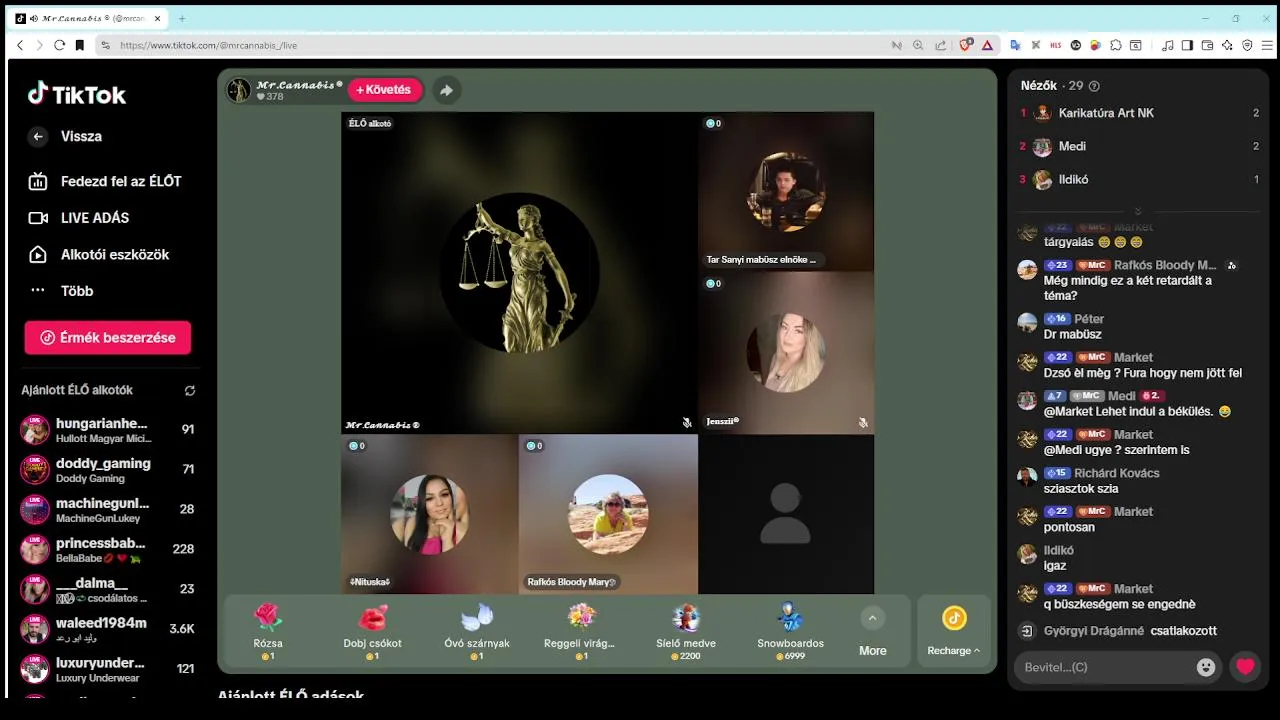
Task: Open the emoji picker in chat
Action: click(x=1206, y=667)
